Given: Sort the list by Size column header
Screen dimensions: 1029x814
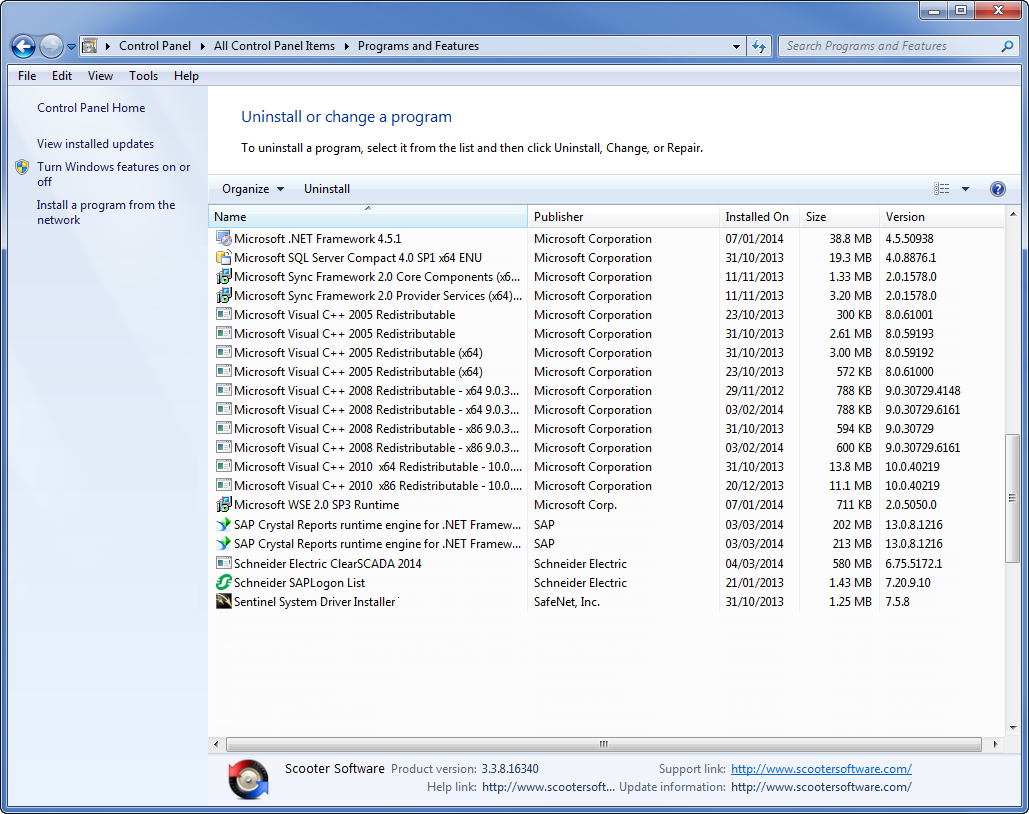Looking at the screenshot, I should click(x=839, y=217).
